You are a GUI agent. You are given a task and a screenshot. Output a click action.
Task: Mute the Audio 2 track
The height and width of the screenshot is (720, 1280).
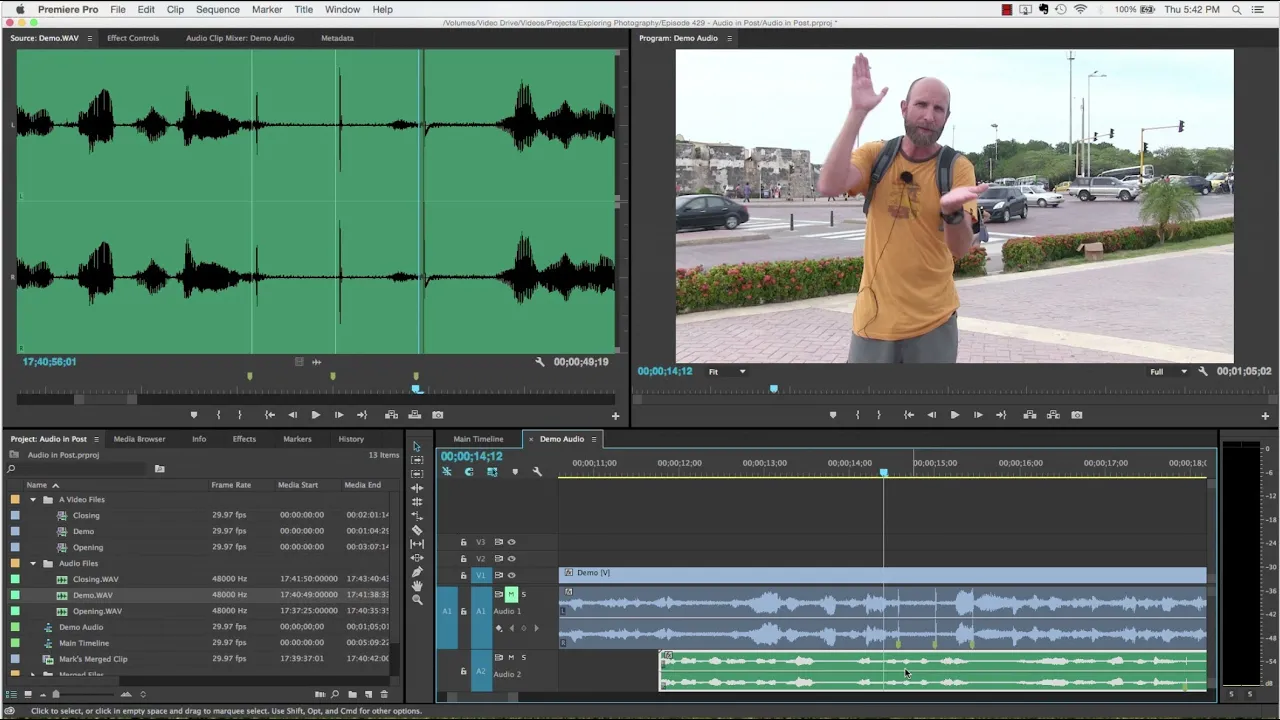tap(511, 657)
